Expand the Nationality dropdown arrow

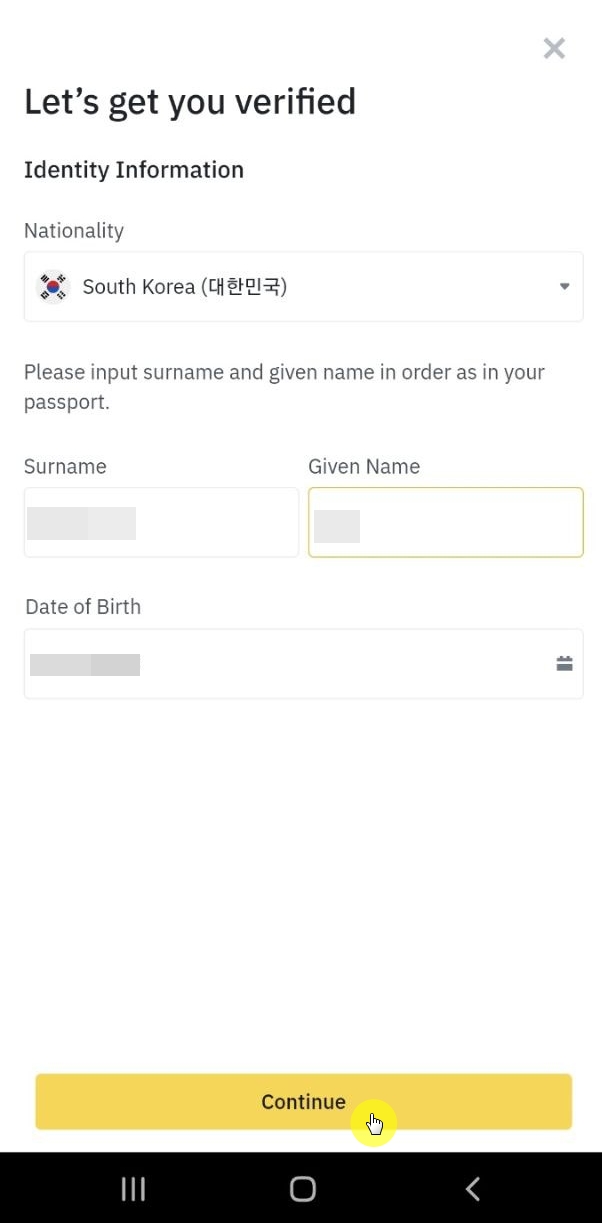click(564, 287)
